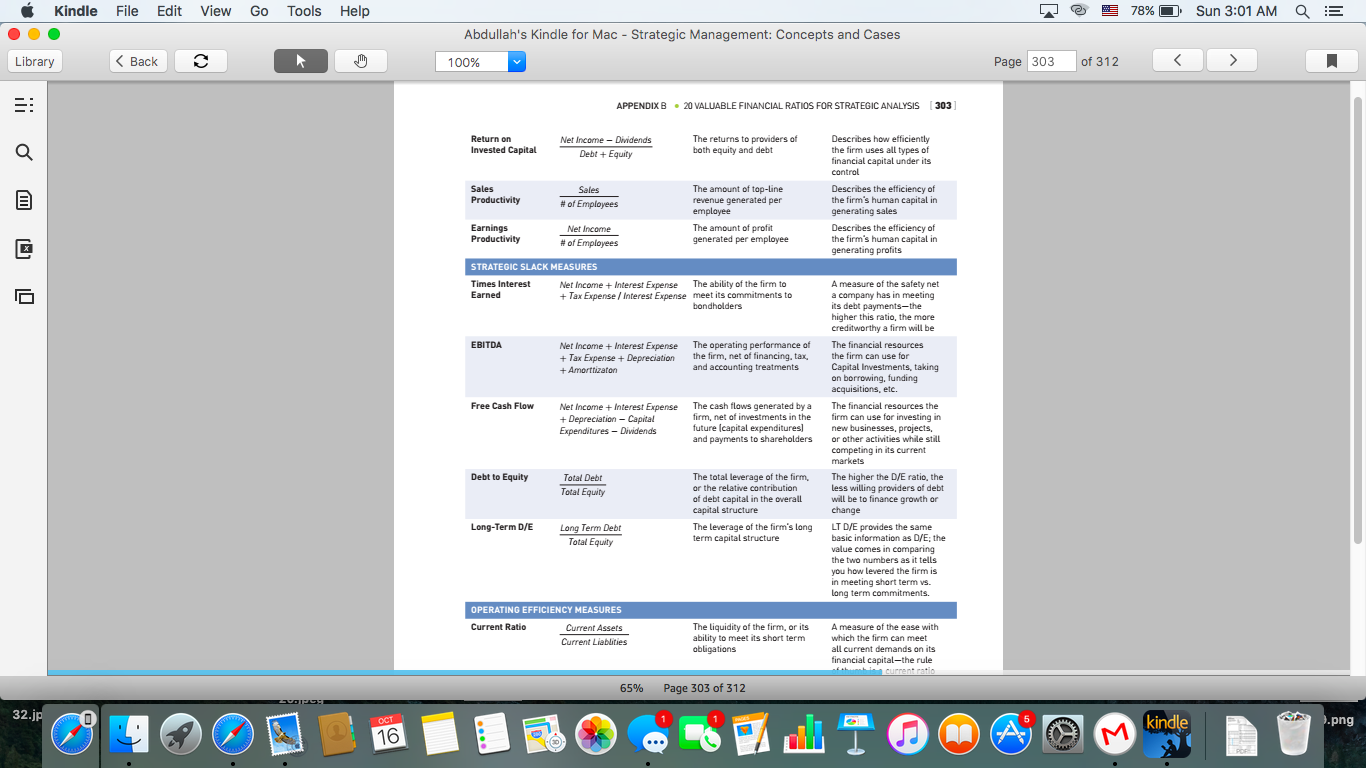The width and height of the screenshot is (1366, 768).
Task: Open Numbers from the dock
Action: click(x=804, y=735)
